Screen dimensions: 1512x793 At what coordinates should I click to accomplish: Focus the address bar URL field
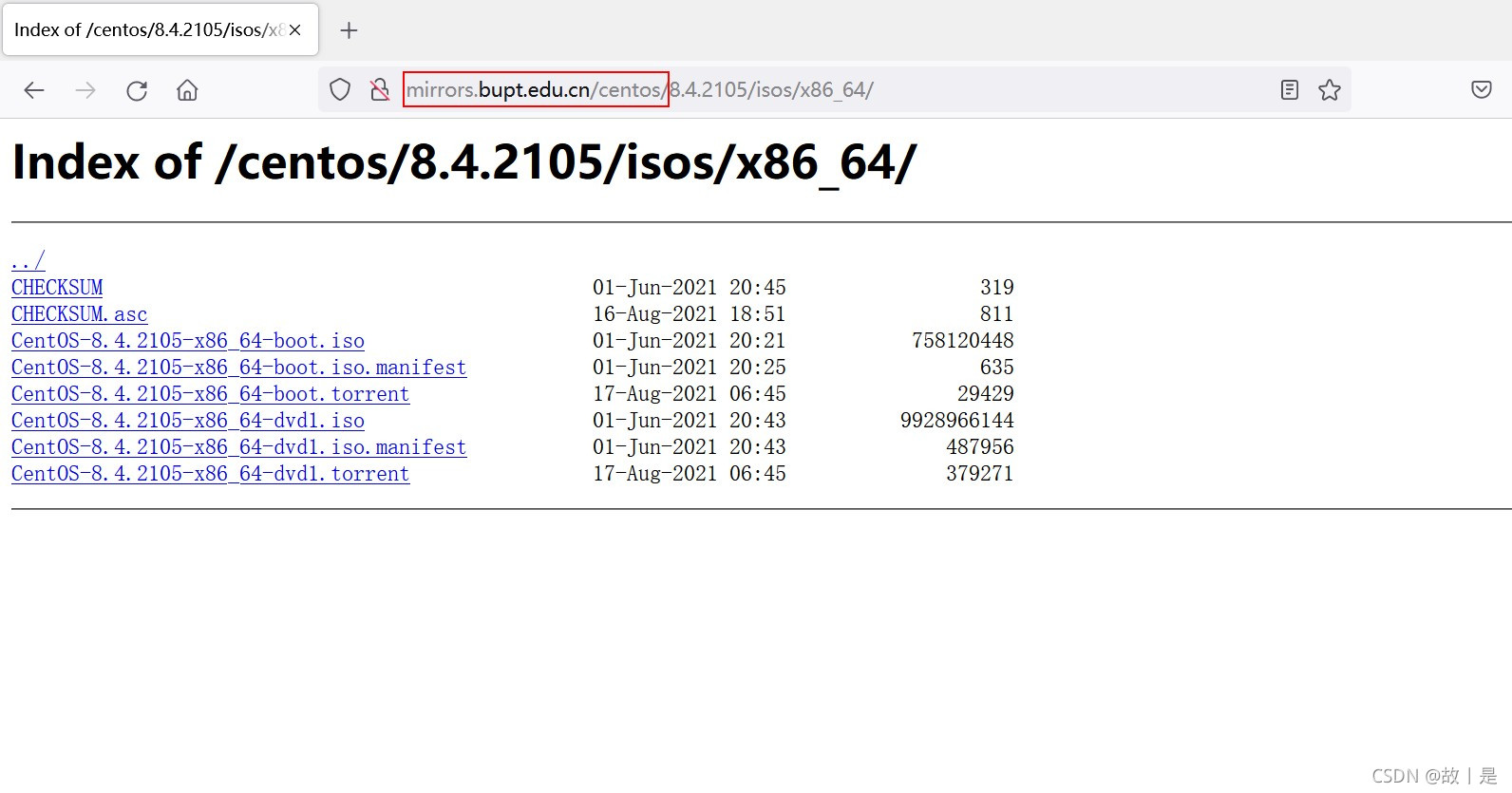(x=836, y=90)
